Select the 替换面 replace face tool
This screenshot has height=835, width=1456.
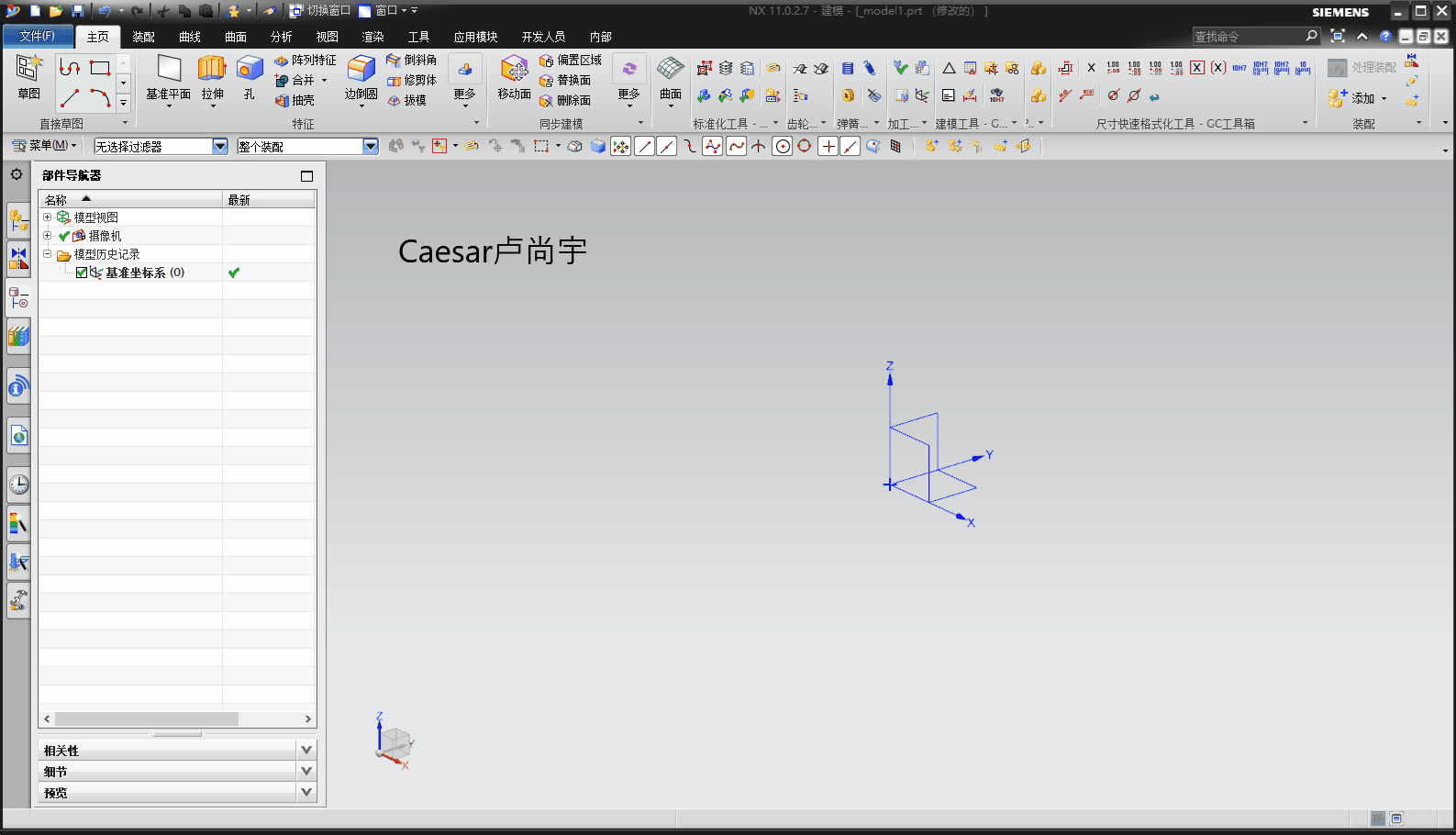[x=565, y=80]
